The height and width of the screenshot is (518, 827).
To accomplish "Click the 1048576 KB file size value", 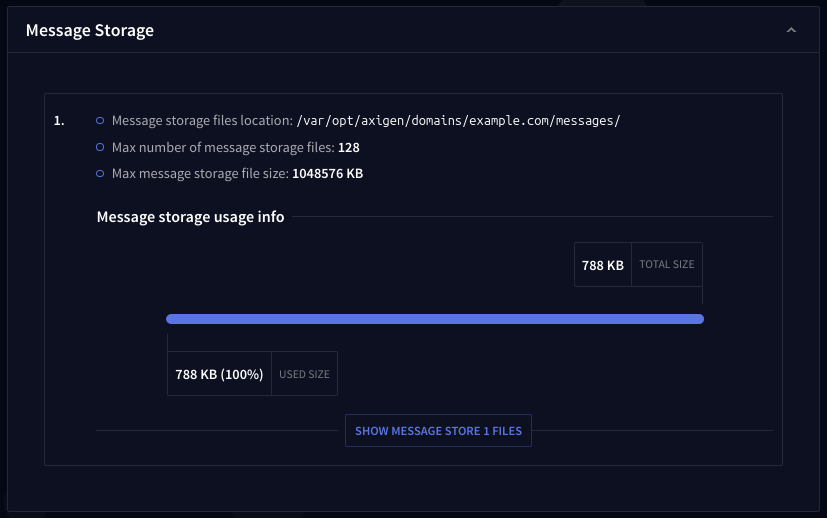I will coord(327,173).
